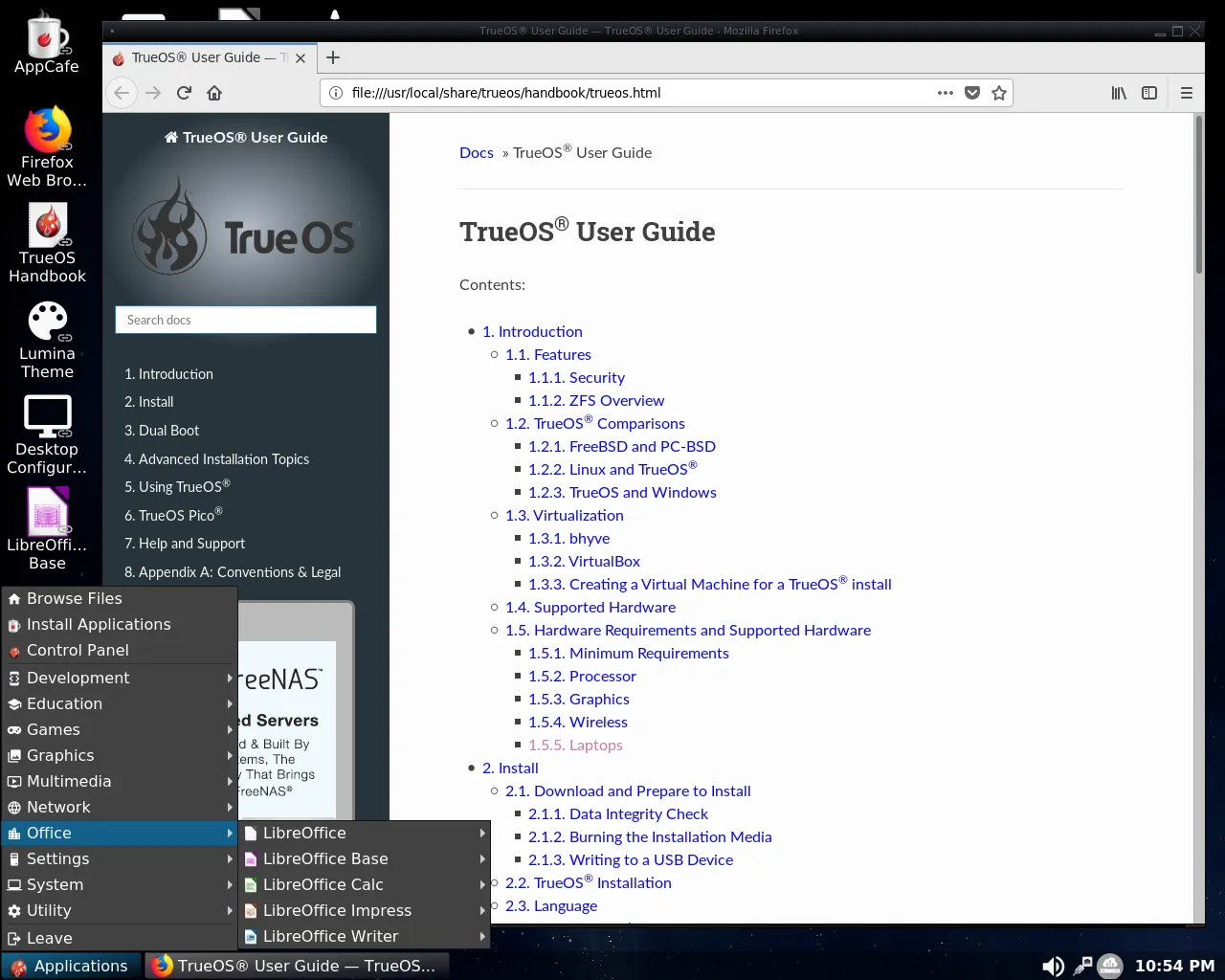Click the clock showing 10:54 PM
Image resolution: width=1225 pixels, height=980 pixels.
click(x=1174, y=966)
